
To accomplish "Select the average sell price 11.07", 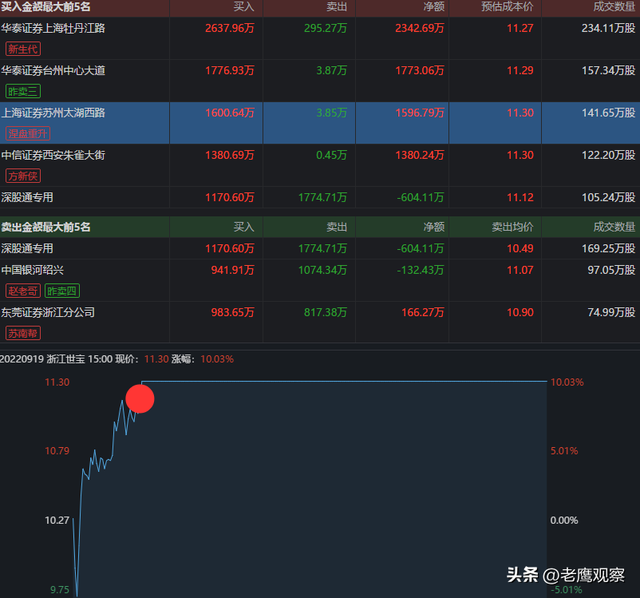I will point(520,270).
